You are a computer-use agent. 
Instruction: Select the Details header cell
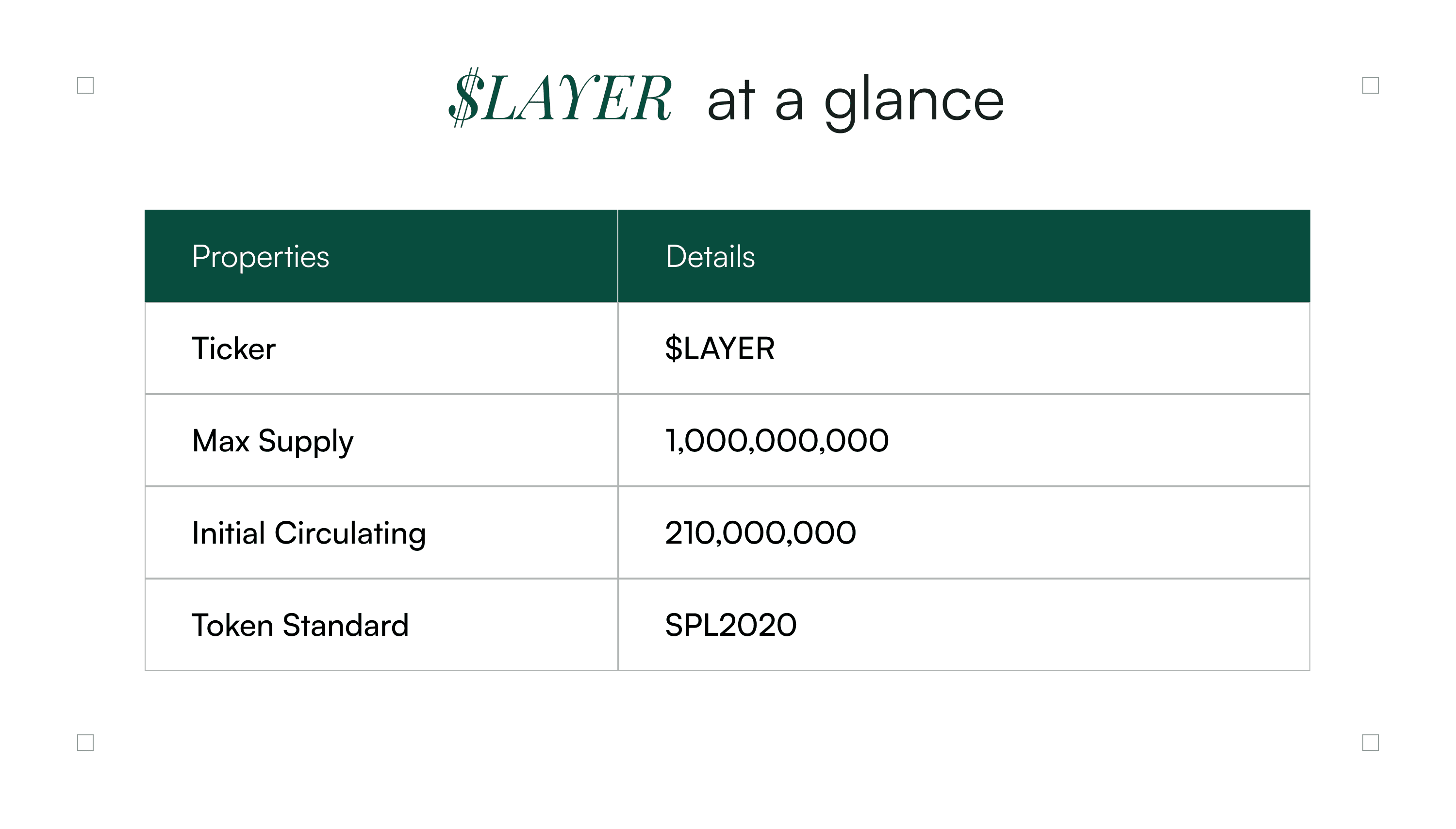(964, 256)
